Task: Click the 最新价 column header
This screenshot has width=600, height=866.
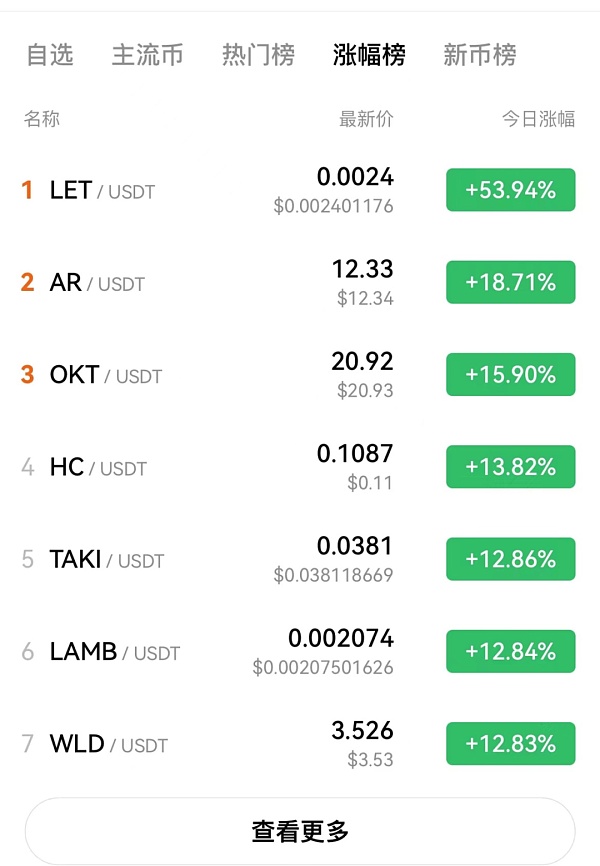Action: (366, 120)
